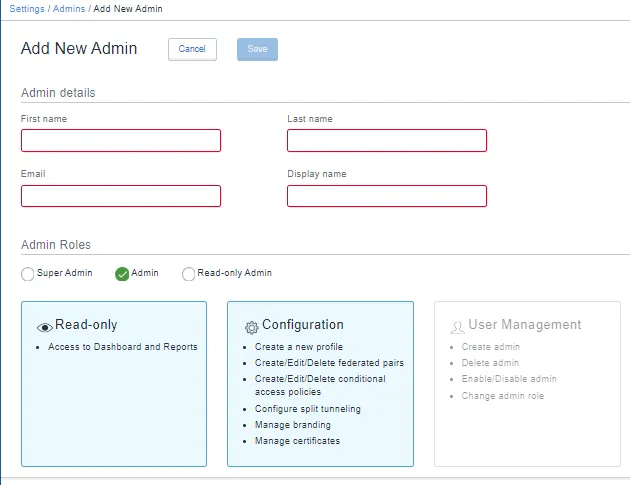Click 'Create/Edit/Delete conditional access policies' item
The height and width of the screenshot is (485, 630).
coord(320,385)
